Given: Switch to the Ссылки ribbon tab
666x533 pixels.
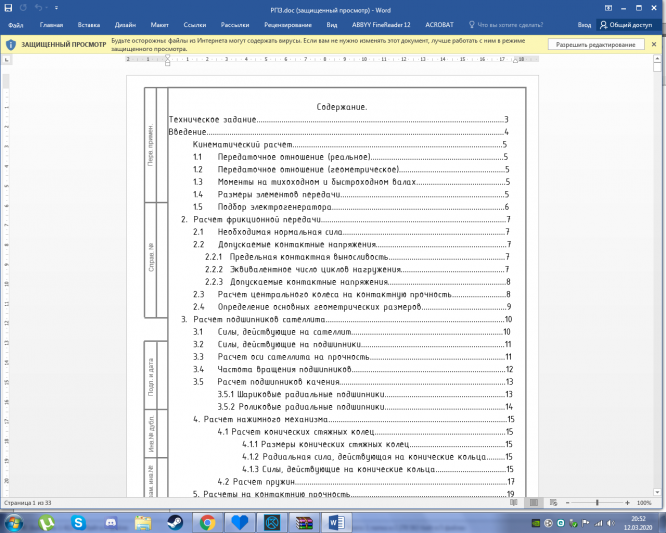Looking at the screenshot, I should (x=195, y=25).
